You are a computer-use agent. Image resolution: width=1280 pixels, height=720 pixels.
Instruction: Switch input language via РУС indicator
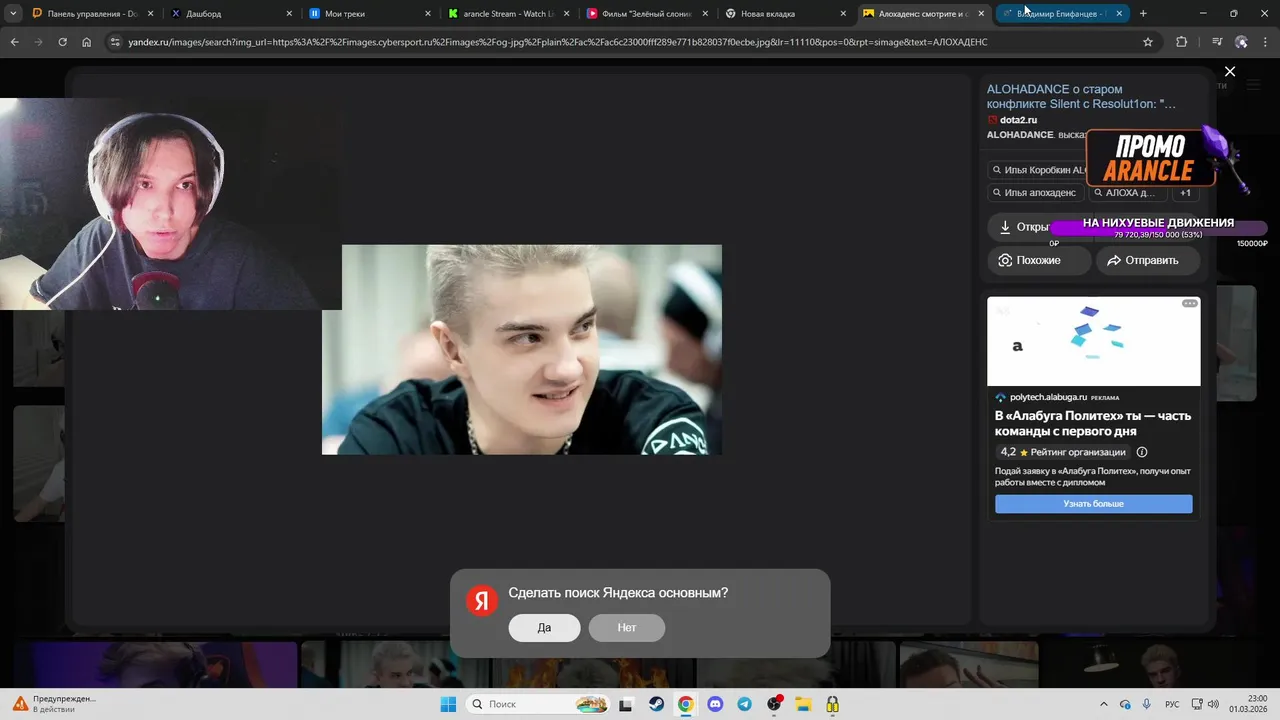1172,704
